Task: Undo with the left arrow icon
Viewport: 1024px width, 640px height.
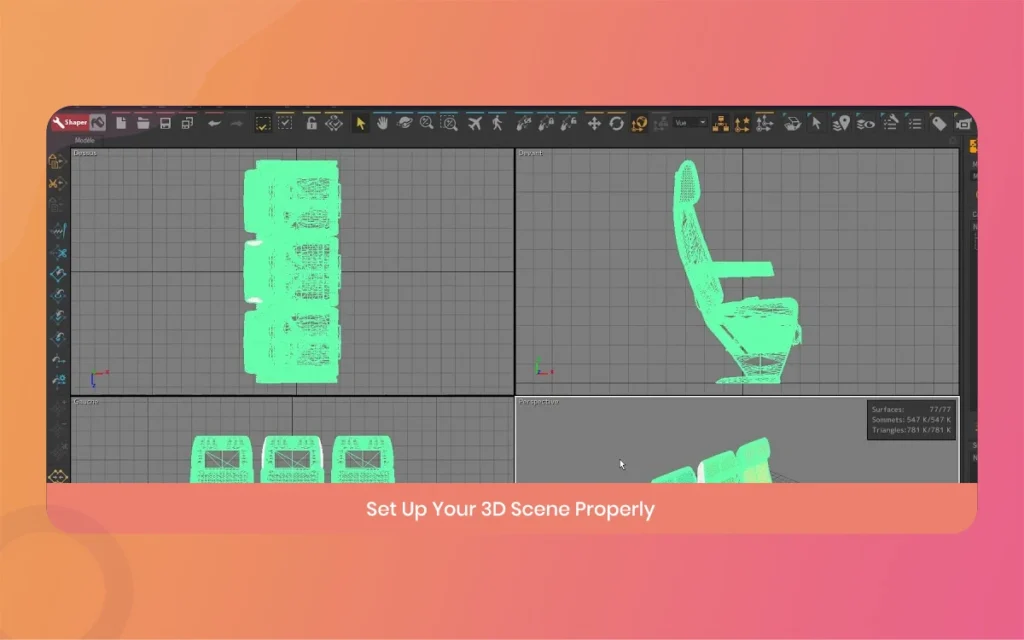Action: point(214,123)
